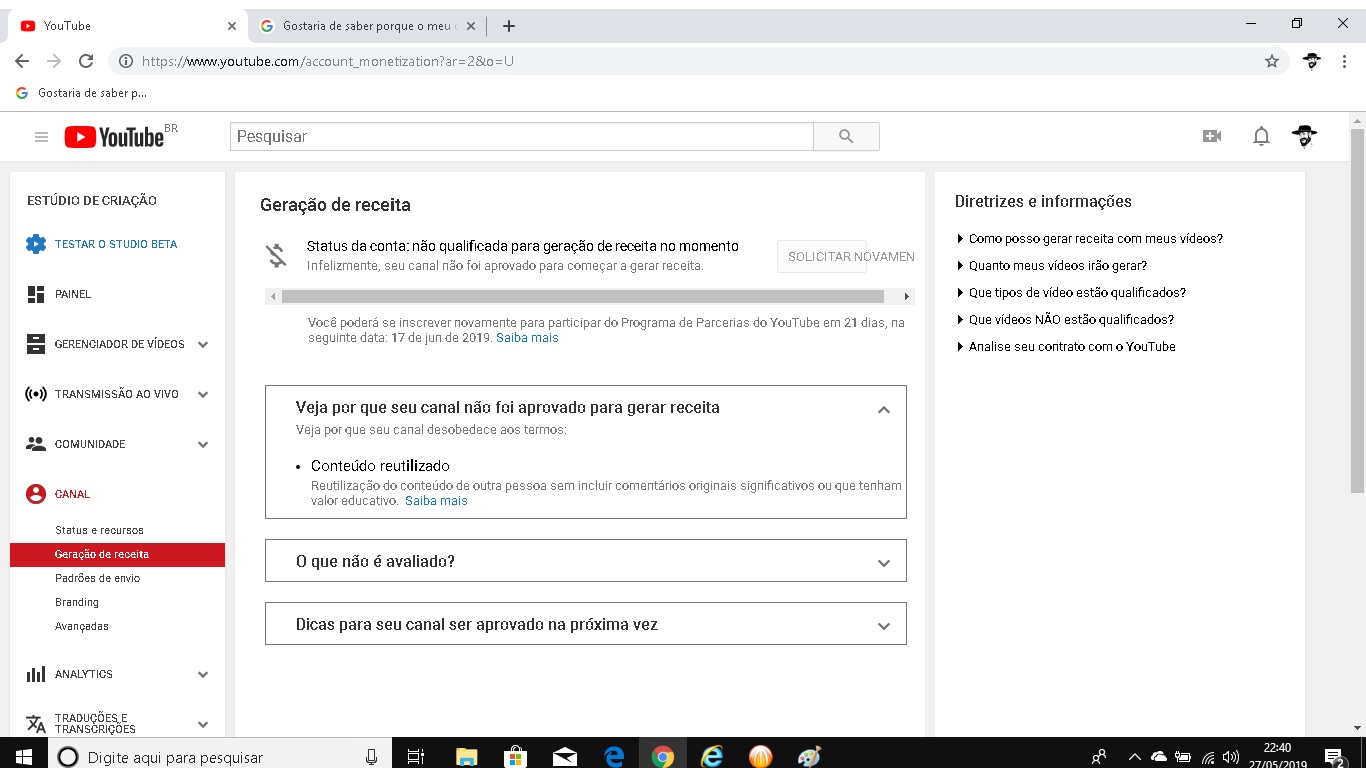Open Branding menu item
The height and width of the screenshot is (768, 1366).
[x=77, y=602]
